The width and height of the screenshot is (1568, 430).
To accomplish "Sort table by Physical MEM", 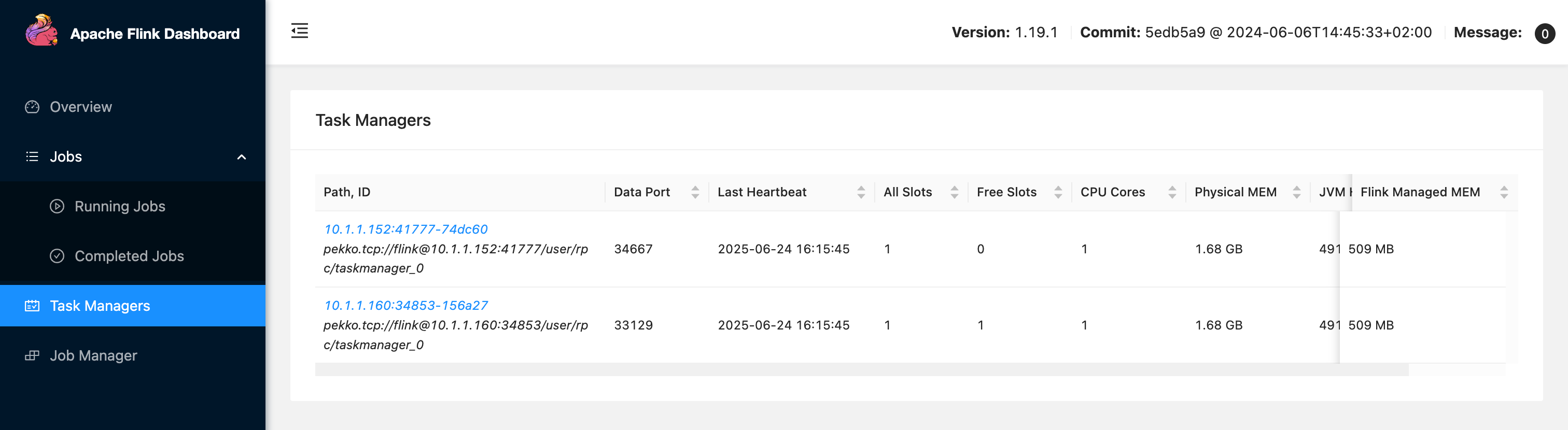I will [1296, 192].
